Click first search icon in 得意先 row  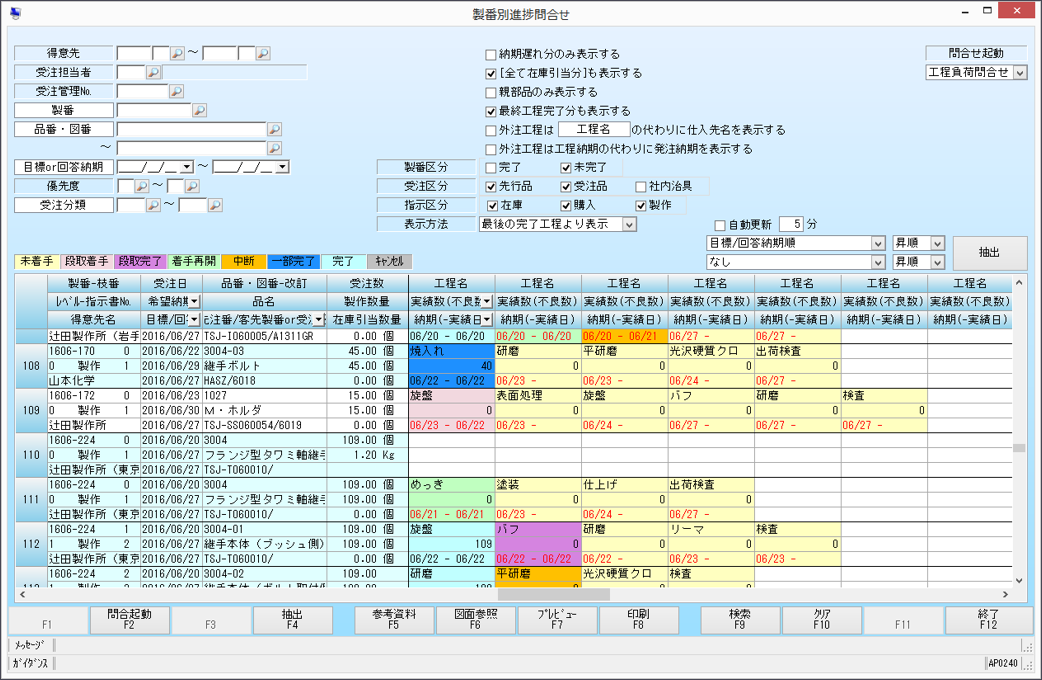(x=177, y=53)
